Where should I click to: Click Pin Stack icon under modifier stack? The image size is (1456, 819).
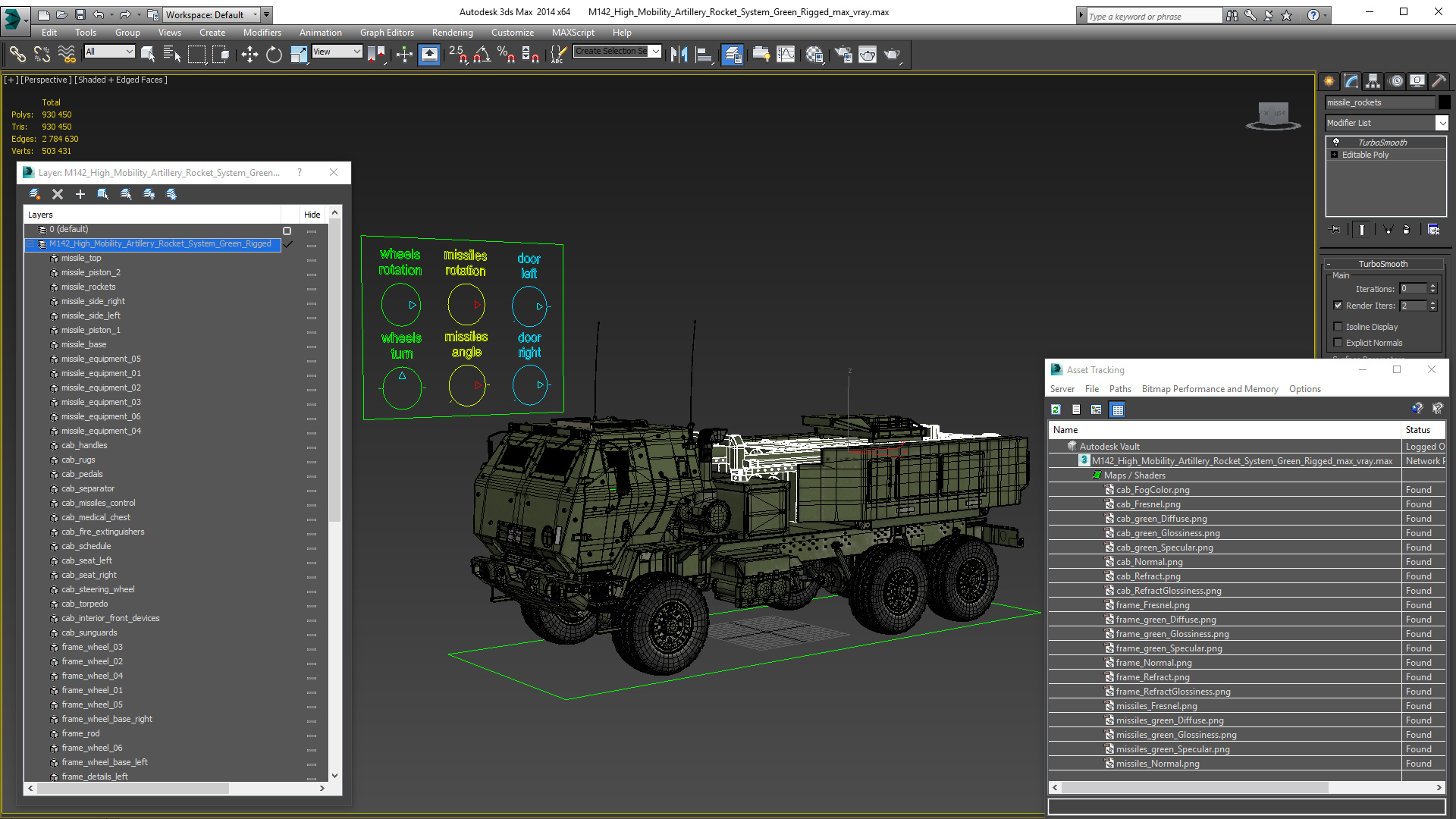click(x=1335, y=229)
